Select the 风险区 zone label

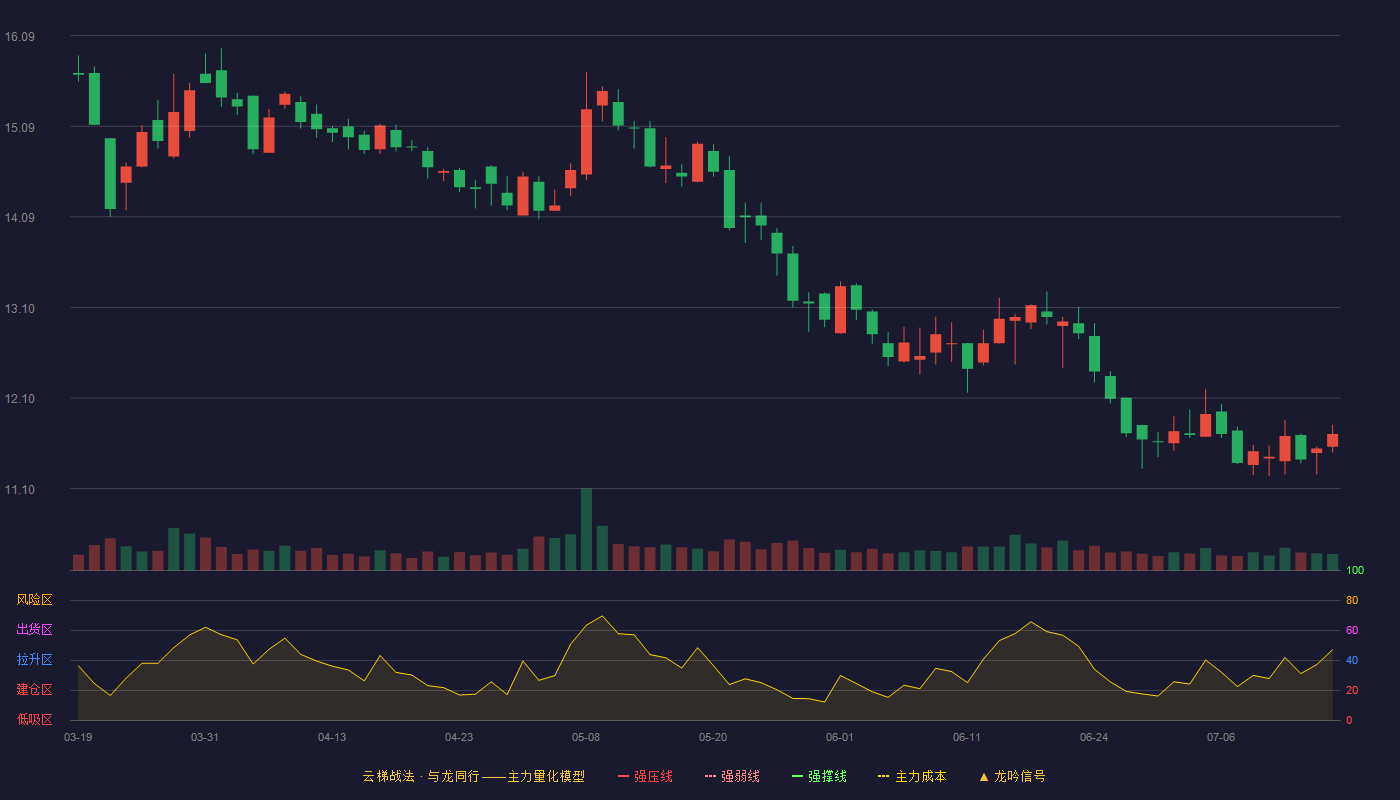34,600
